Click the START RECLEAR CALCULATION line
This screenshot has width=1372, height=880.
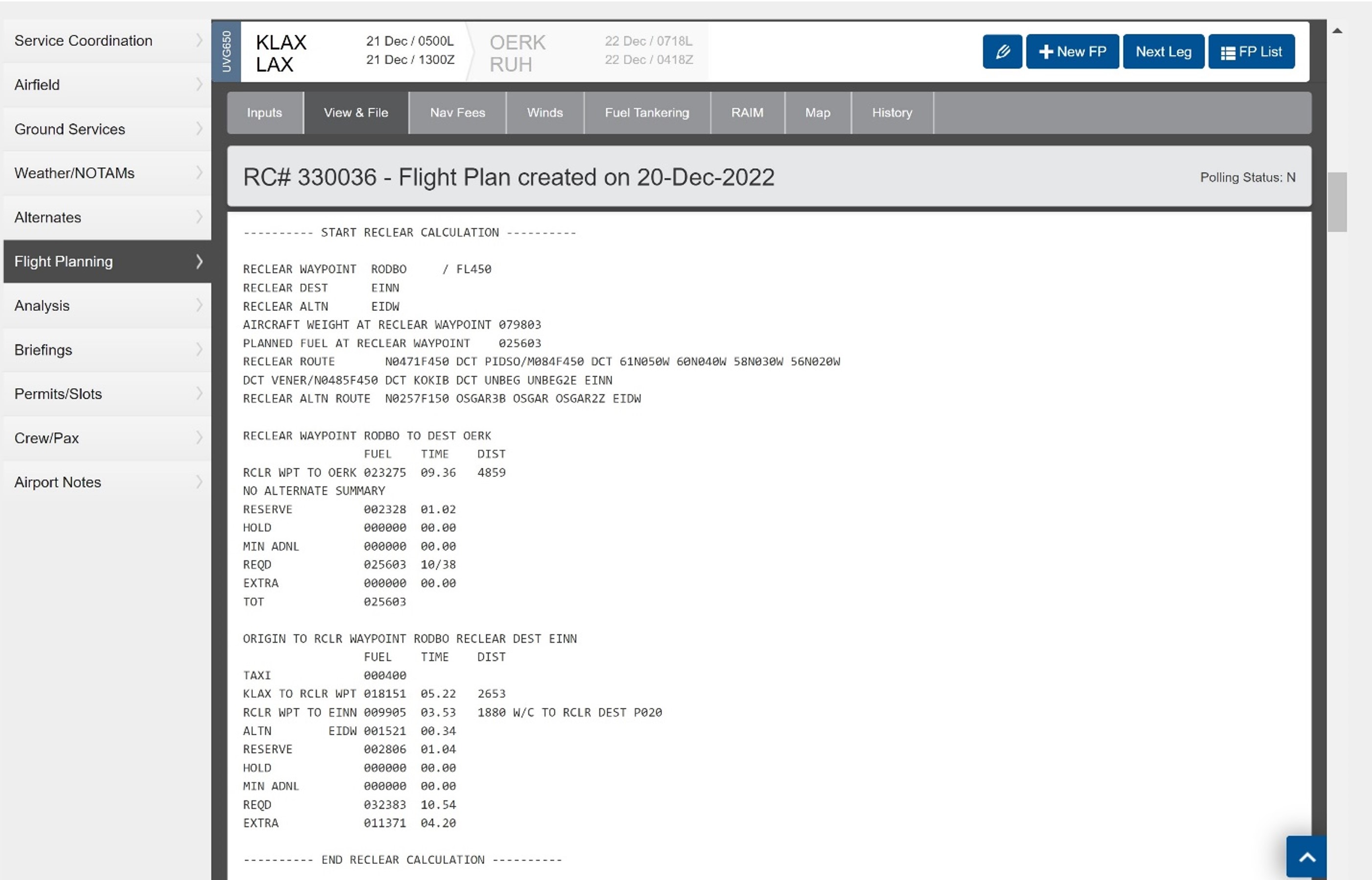(x=410, y=233)
